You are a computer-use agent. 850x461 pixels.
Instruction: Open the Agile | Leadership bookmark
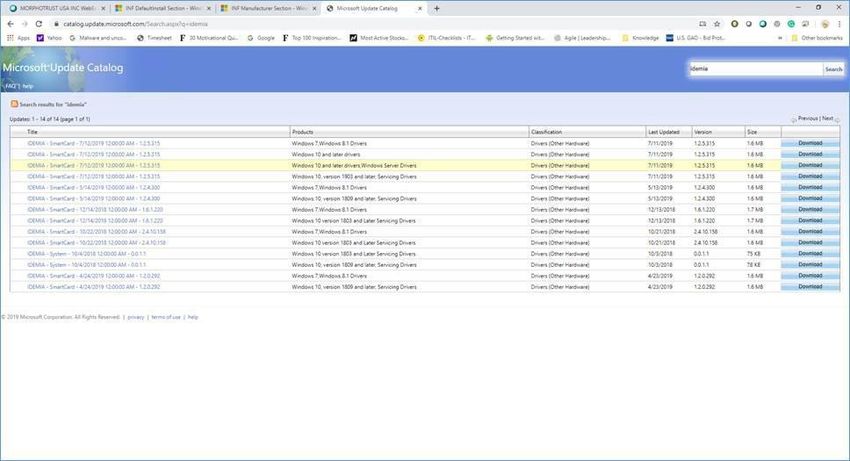coord(582,38)
